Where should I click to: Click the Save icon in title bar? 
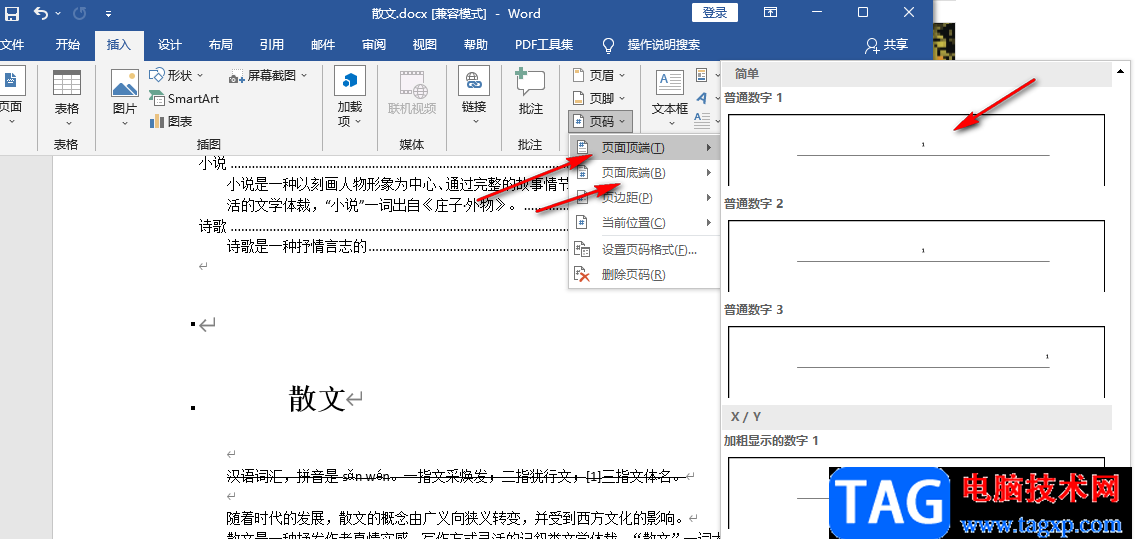12,13
